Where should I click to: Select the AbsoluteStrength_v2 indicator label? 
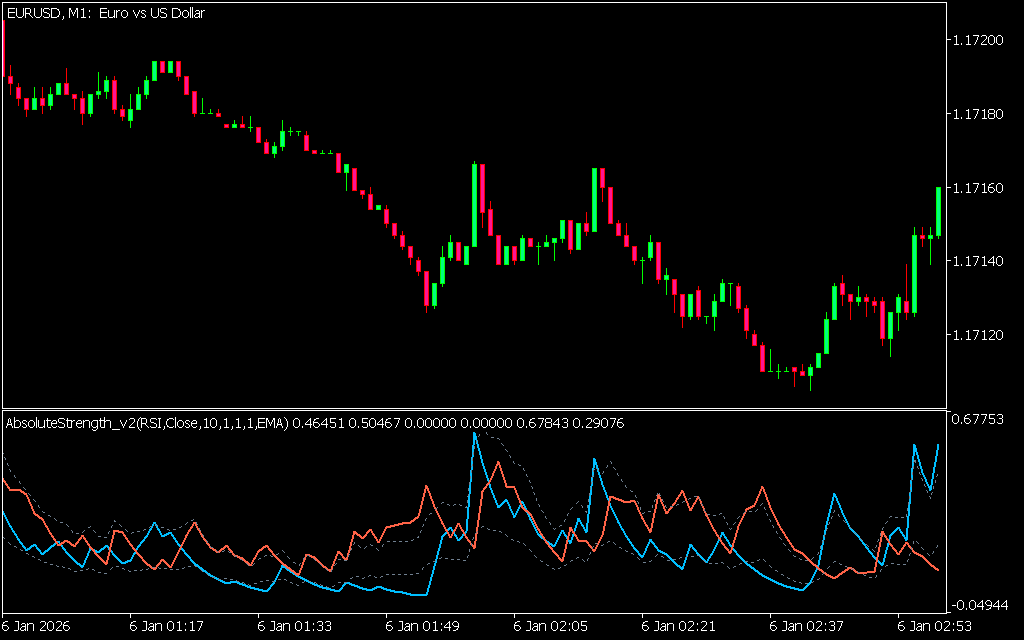point(147,423)
